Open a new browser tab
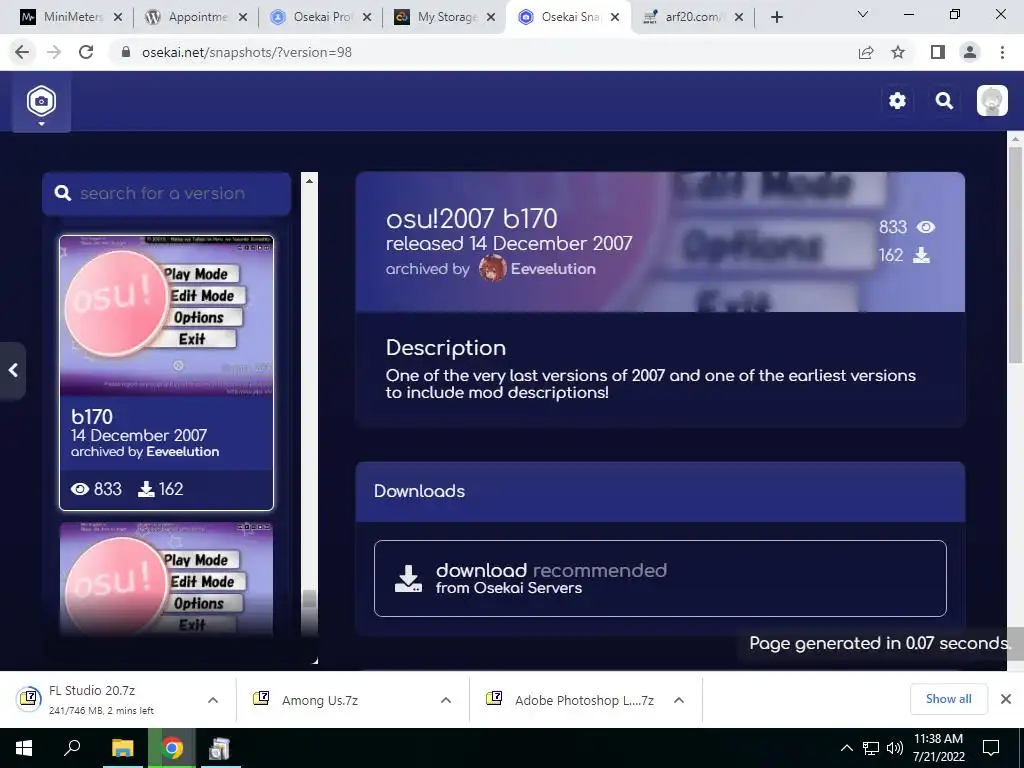This screenshot has width=1024, height=768. [776, 18]
